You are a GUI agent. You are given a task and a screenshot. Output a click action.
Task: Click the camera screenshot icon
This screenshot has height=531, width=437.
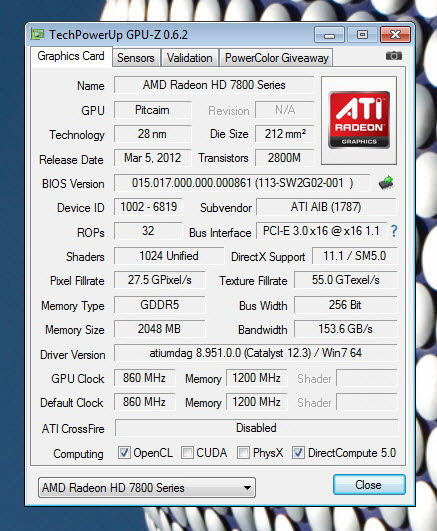(x=394, y=56)
